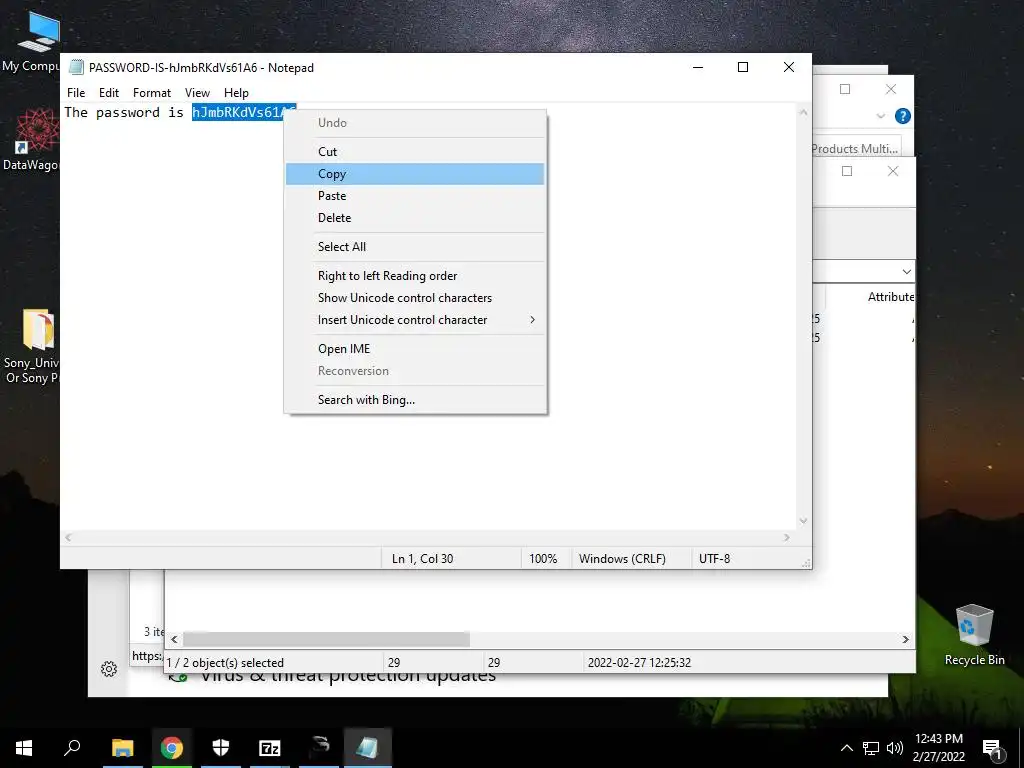
Task: Choose Search with Bing from context menu
Action: (x=415, y=400)
